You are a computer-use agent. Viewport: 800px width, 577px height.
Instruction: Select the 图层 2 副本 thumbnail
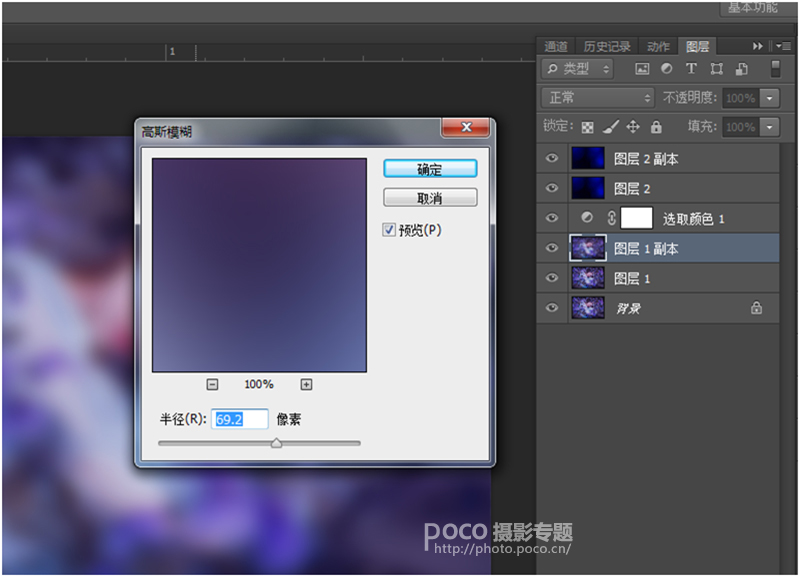[588, 159]
